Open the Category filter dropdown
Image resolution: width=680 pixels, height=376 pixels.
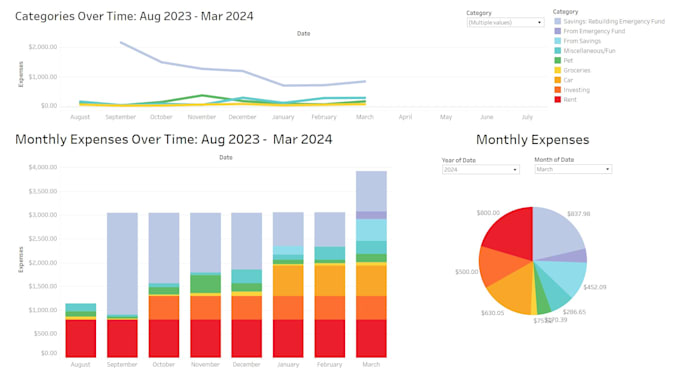505,22
